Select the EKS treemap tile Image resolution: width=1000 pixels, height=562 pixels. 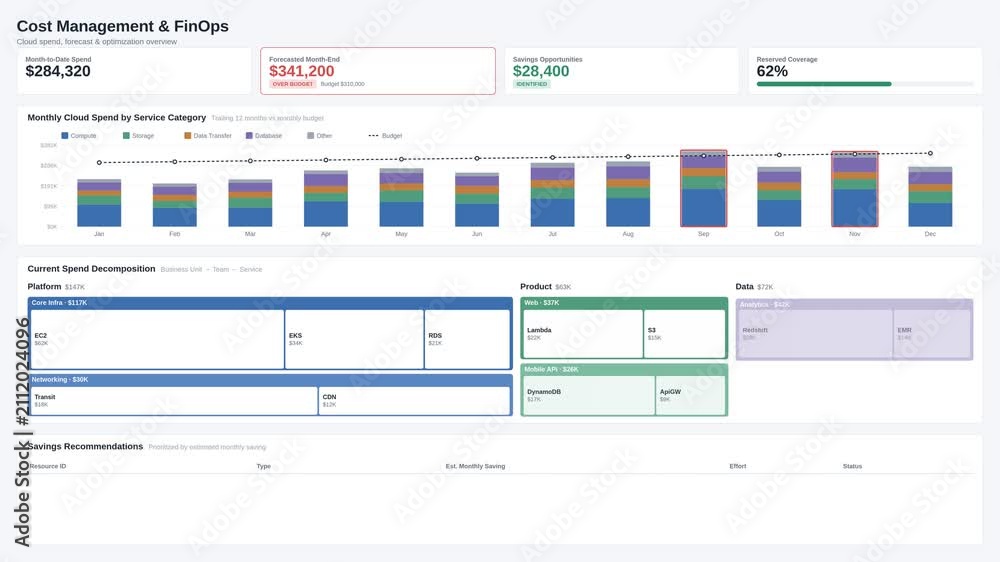pyautogui.click(x=355, y=339)
